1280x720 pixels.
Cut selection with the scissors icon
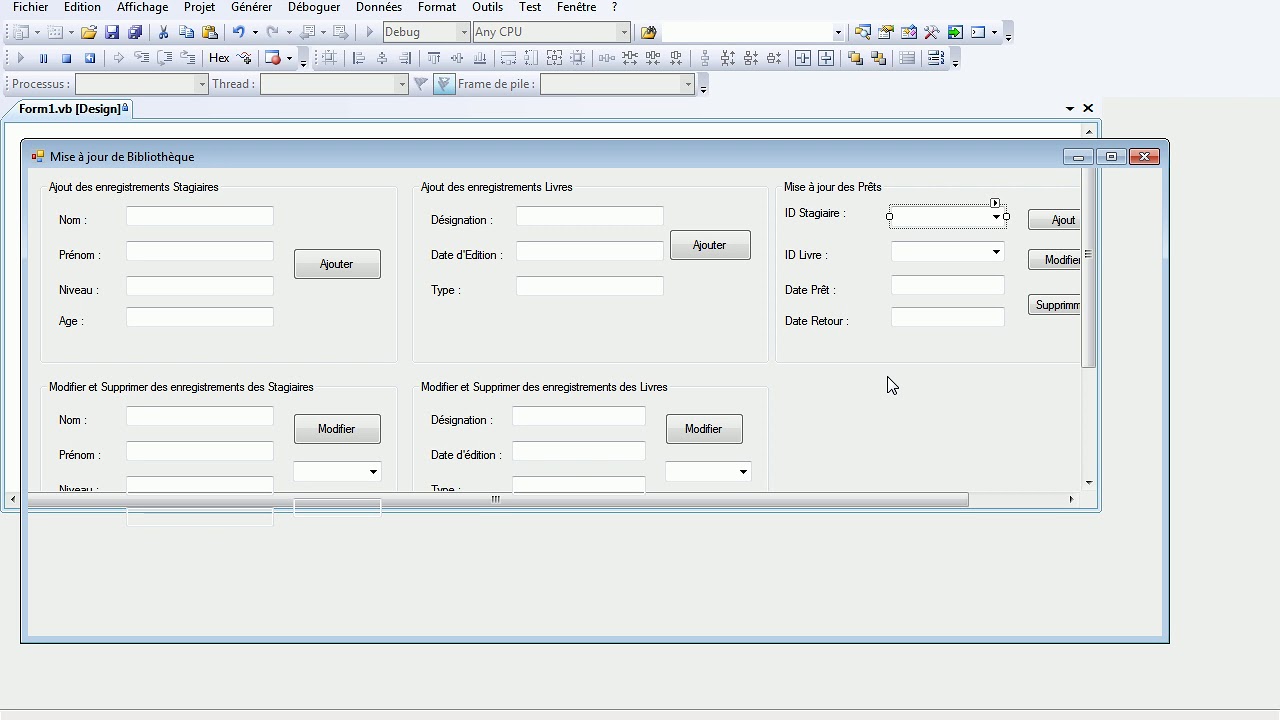click(x=163, y=32)
